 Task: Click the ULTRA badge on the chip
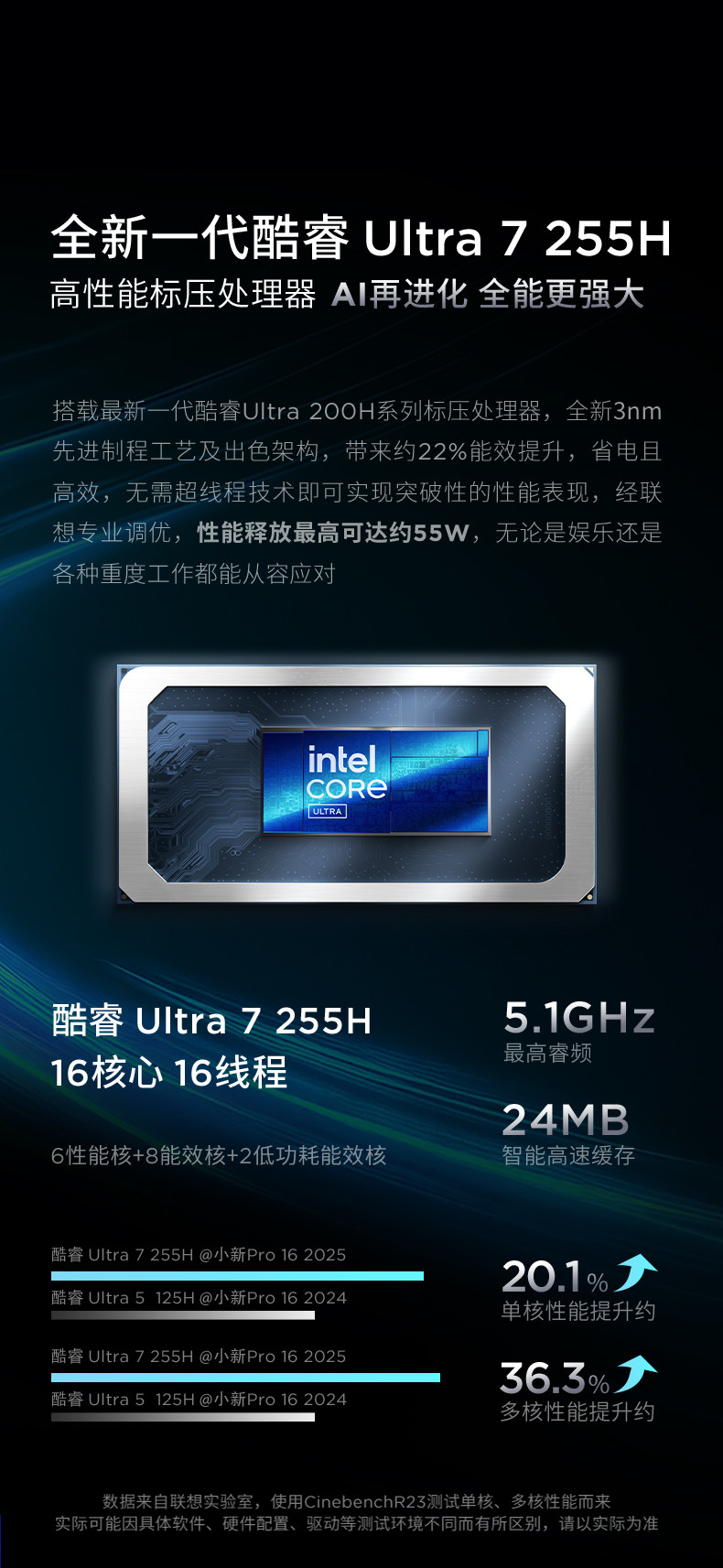coord(327,811)
